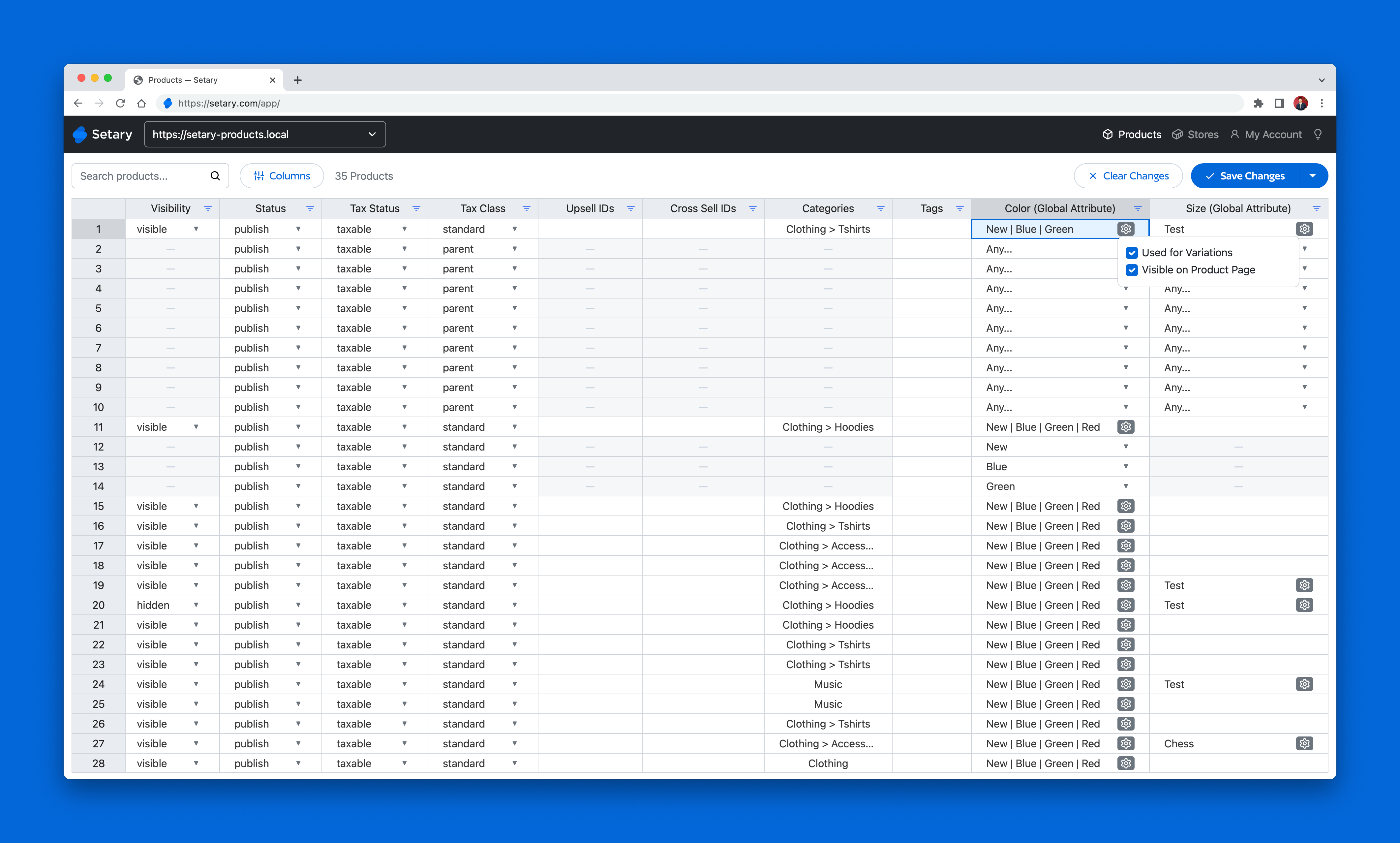Screen dimensions: 1400x843
Task: Click the Clear Changes button
Action: (x=1128, y=176)
